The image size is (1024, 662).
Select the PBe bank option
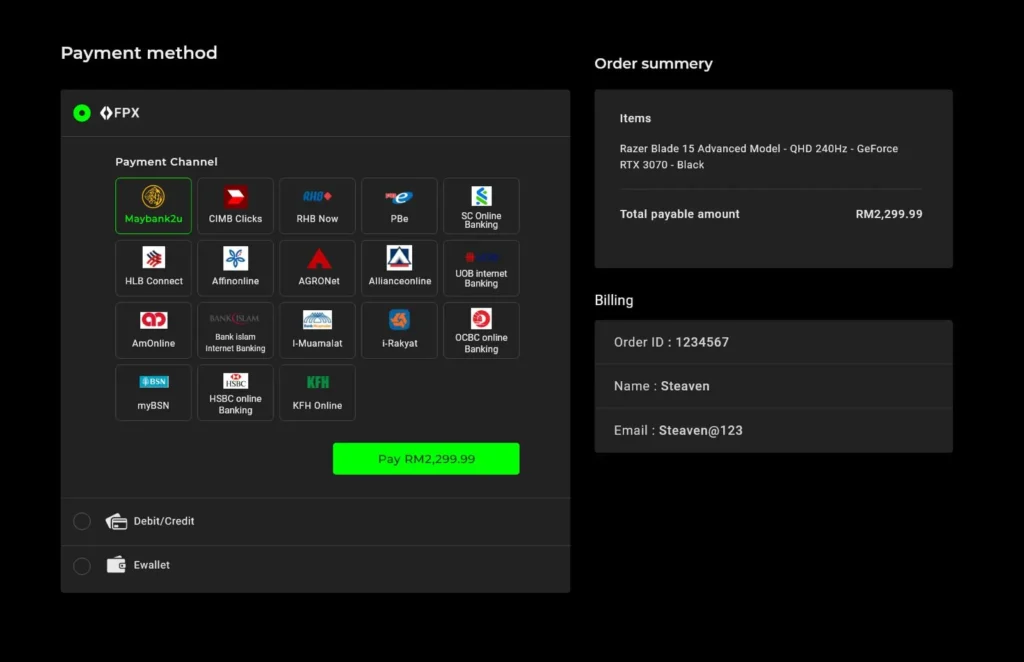pyautogui.click(x=399, y=206)
